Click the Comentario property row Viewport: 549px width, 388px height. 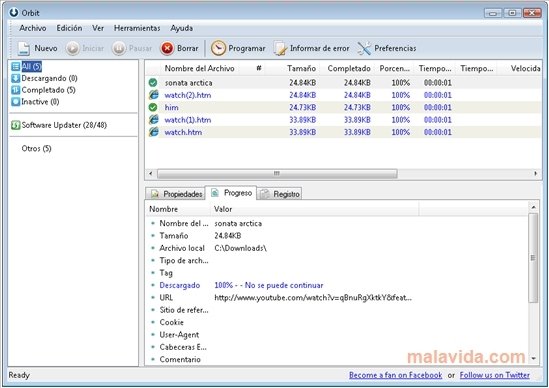click(180, 359)
